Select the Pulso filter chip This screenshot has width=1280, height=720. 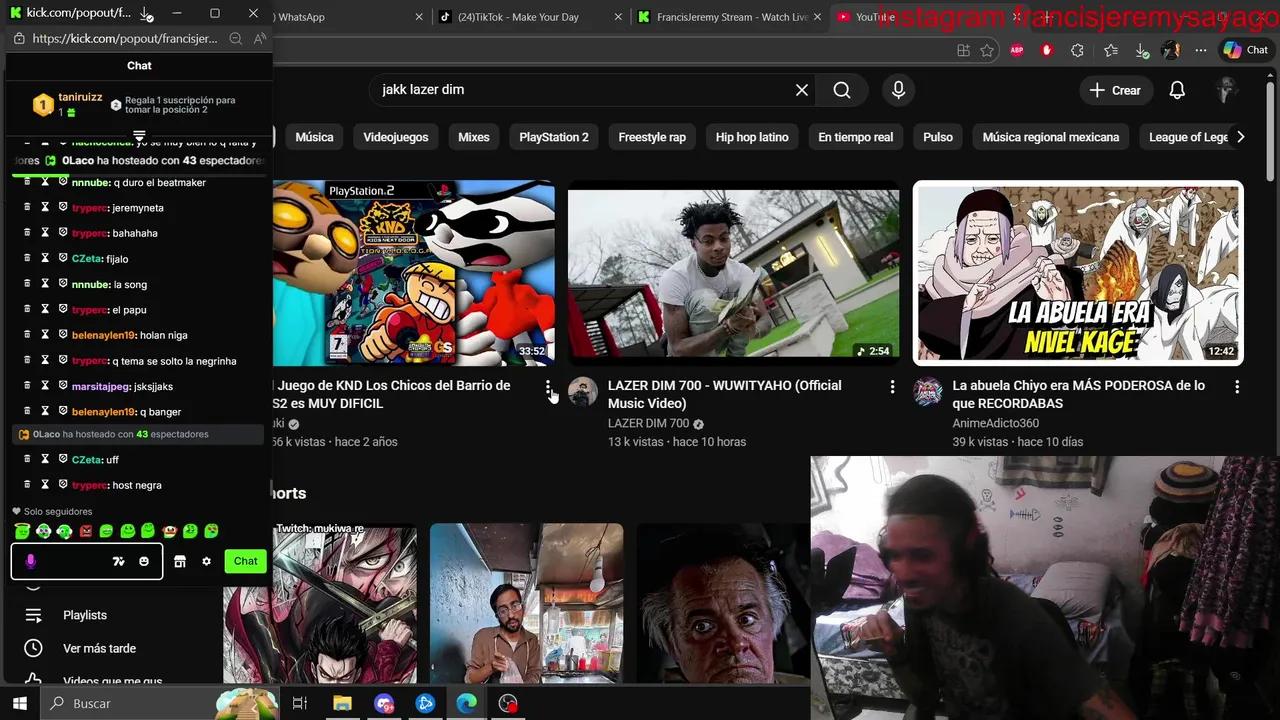click(x=938, y=137)
